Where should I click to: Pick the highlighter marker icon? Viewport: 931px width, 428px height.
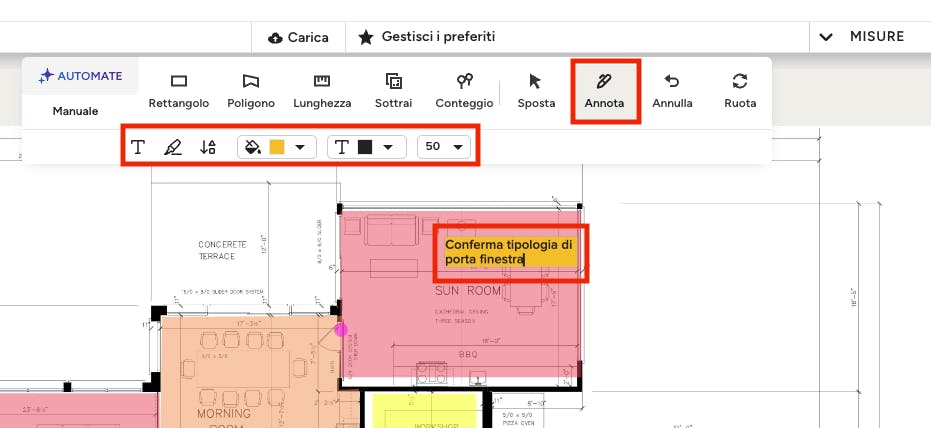173,147
